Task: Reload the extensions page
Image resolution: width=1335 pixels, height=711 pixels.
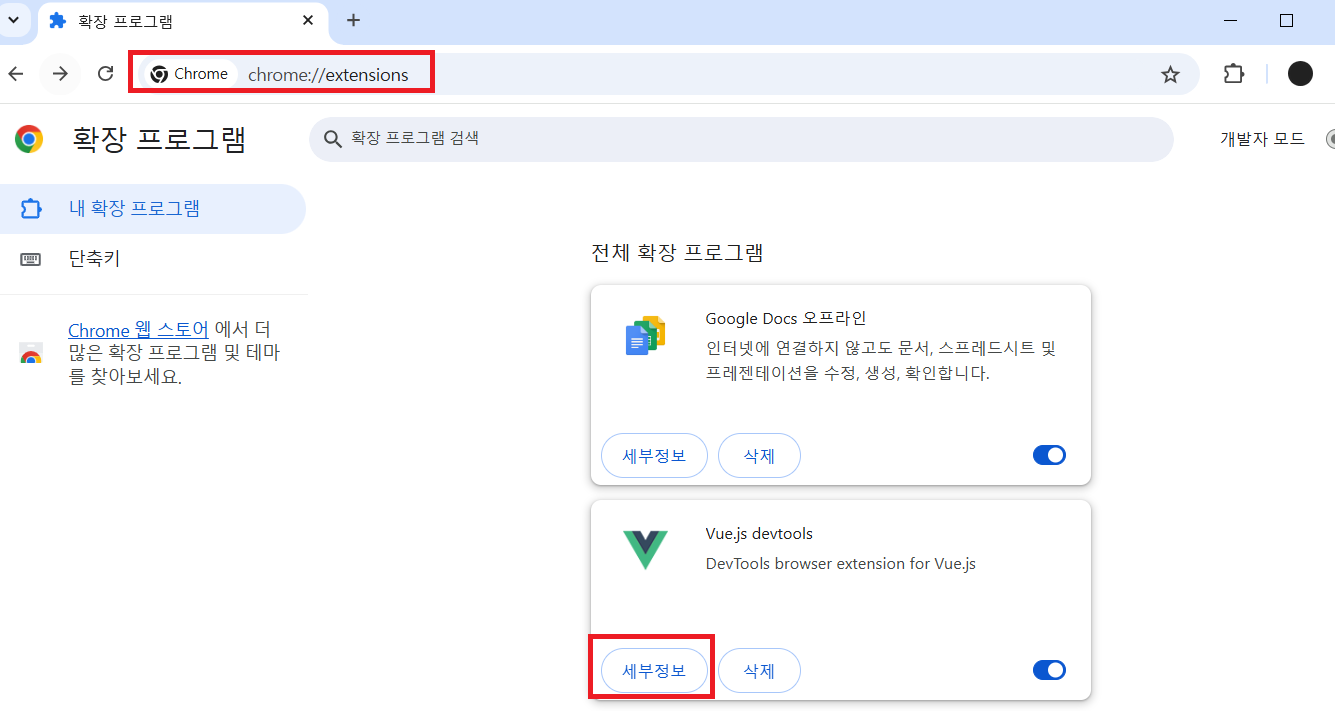Action: point(105,74)
